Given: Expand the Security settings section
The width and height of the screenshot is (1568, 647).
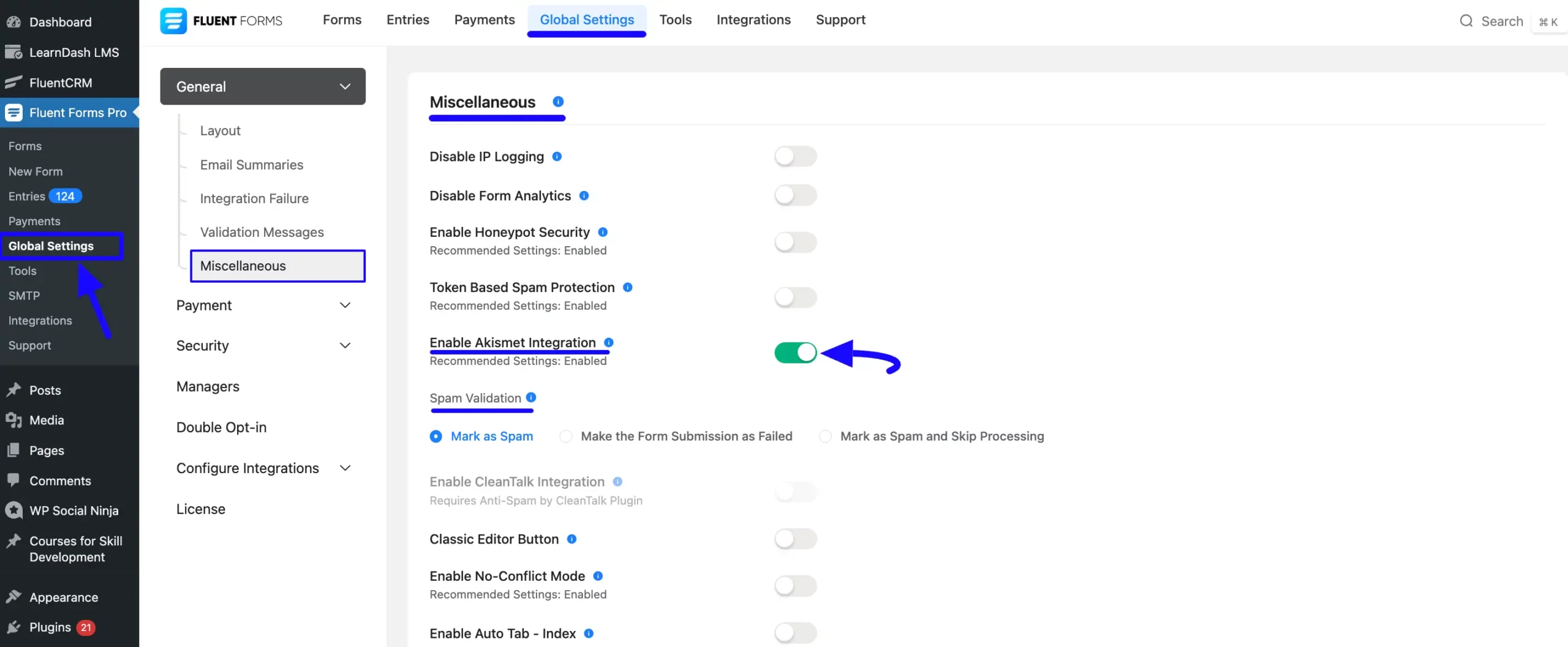Looking at the screenshot, I should click(263, 346).
